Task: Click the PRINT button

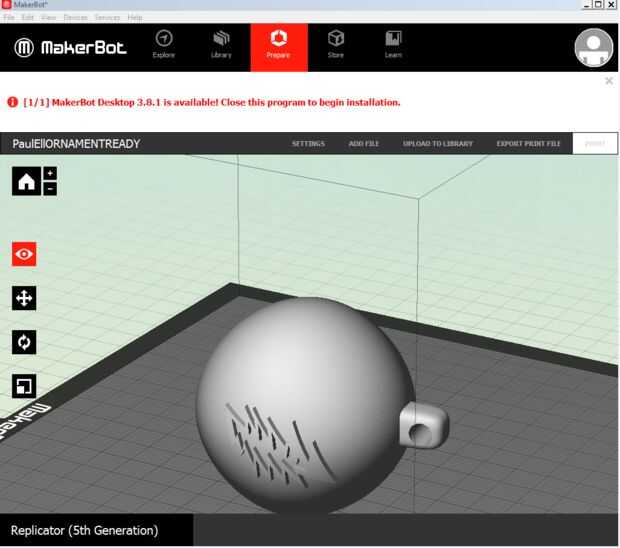Action: click(595, 144)
